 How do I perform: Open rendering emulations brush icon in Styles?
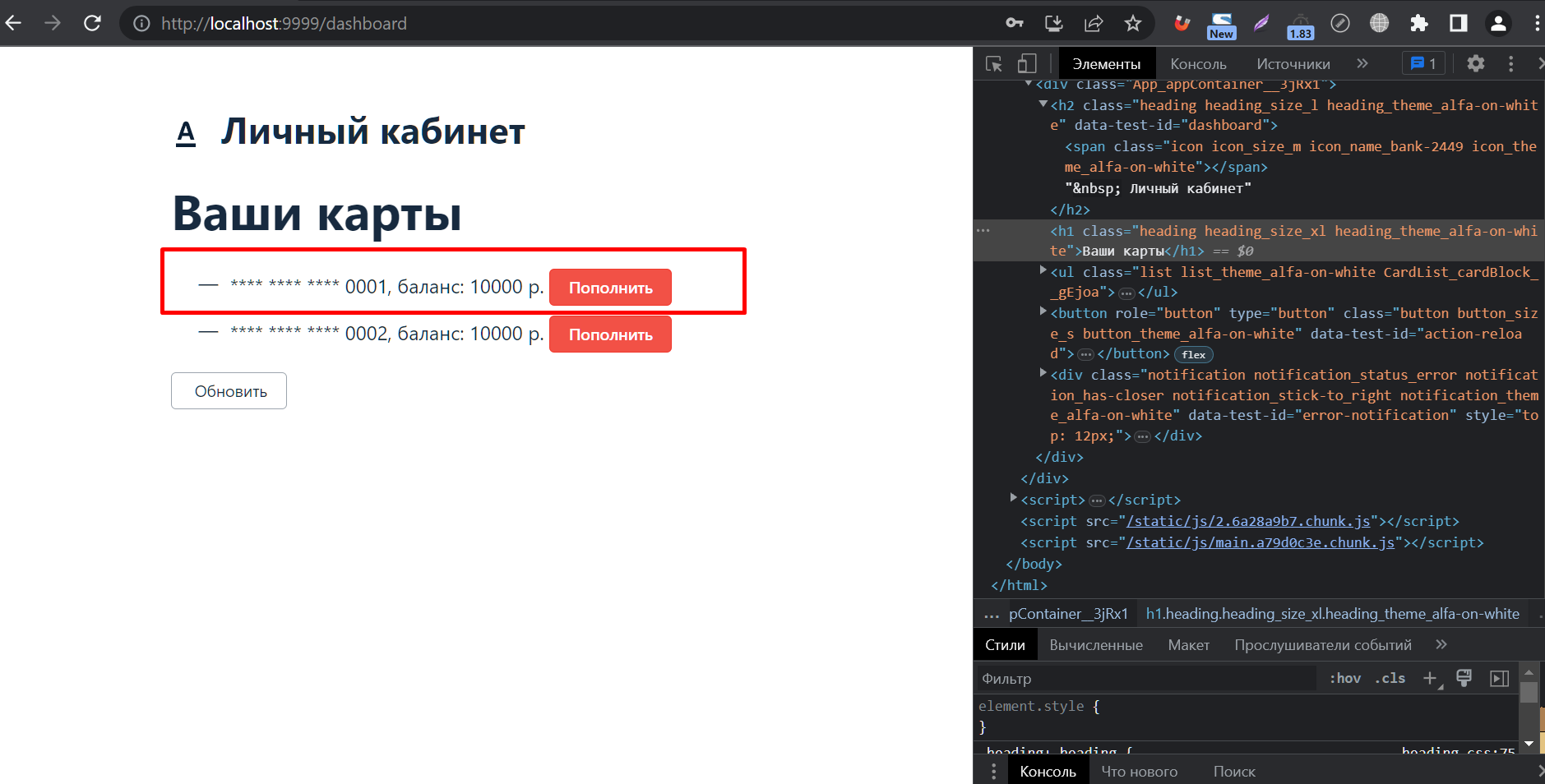(1464, 678)
